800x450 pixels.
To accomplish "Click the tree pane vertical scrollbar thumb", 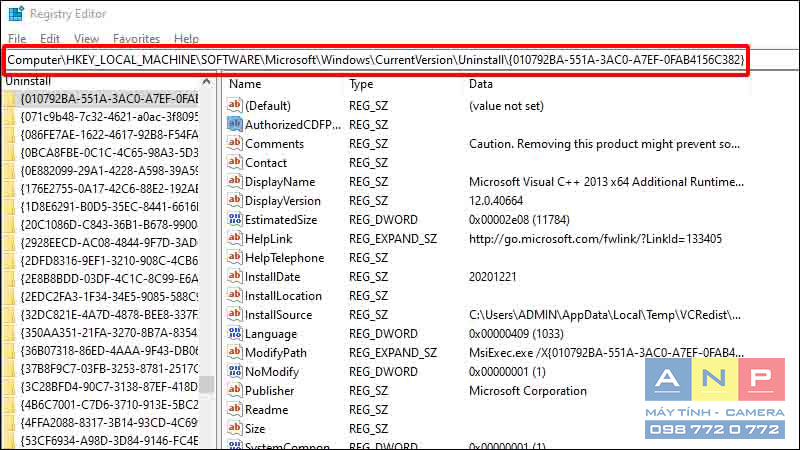I will click(x=206, y=385).
